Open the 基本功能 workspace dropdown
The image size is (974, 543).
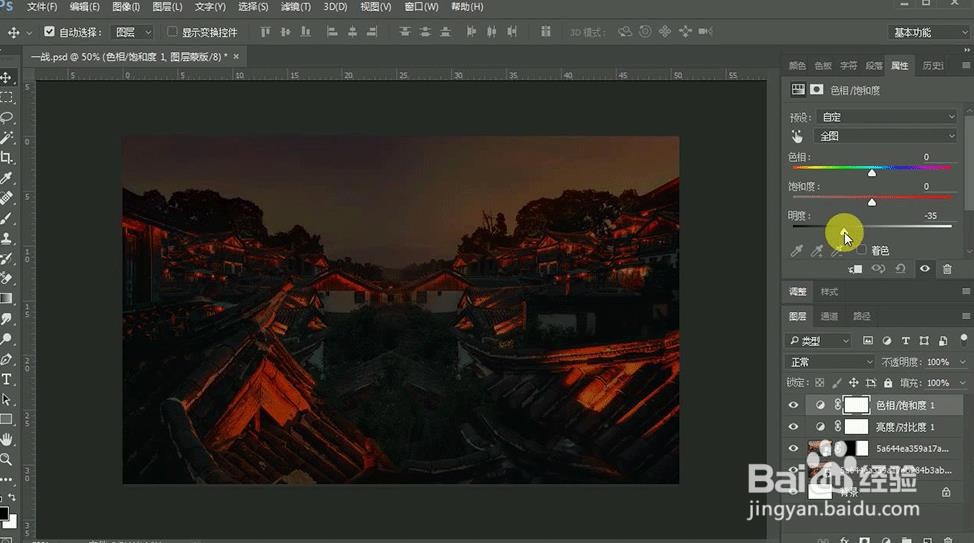click(x=929, y=32)
